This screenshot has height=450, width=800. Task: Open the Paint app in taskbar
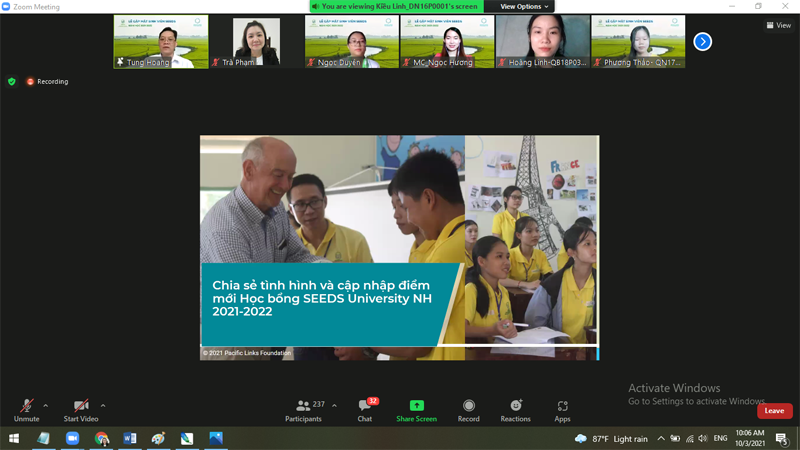point(158,438)
